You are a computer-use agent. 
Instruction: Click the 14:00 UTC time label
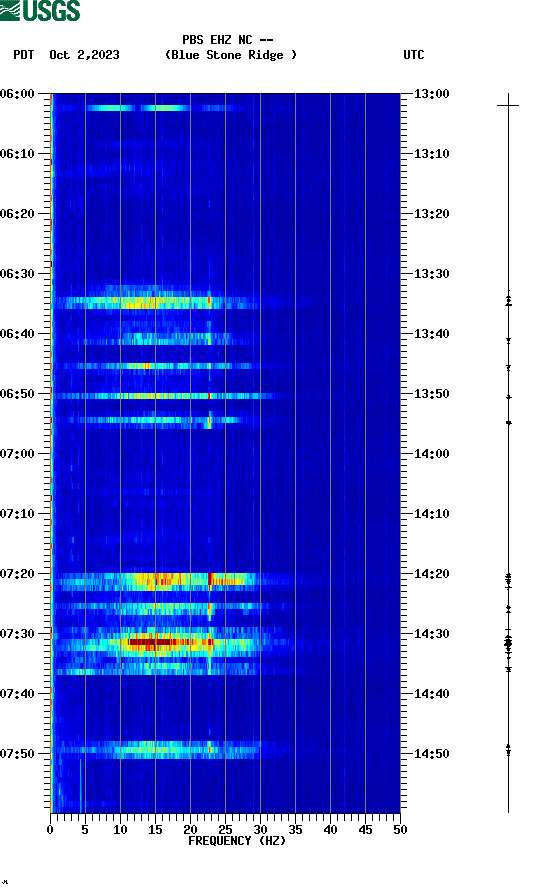(432, 453)
